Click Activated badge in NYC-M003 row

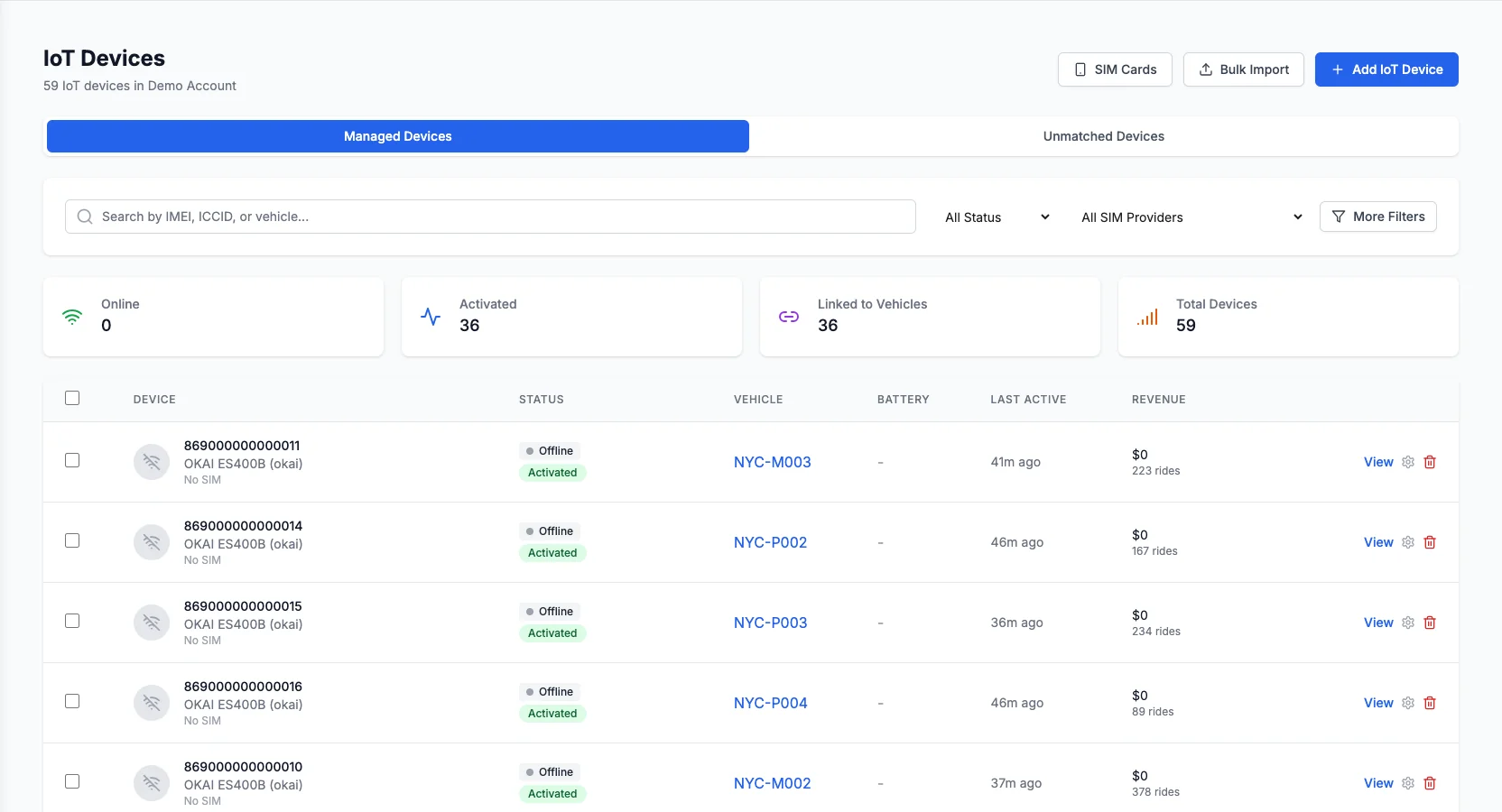pyautogui.click(x=552, y=473)
